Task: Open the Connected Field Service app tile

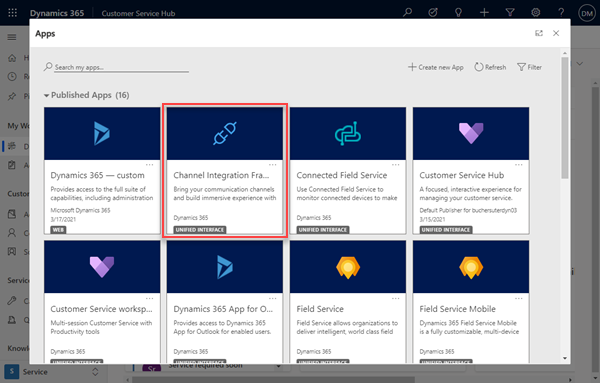Action: (x=348, y=171)
